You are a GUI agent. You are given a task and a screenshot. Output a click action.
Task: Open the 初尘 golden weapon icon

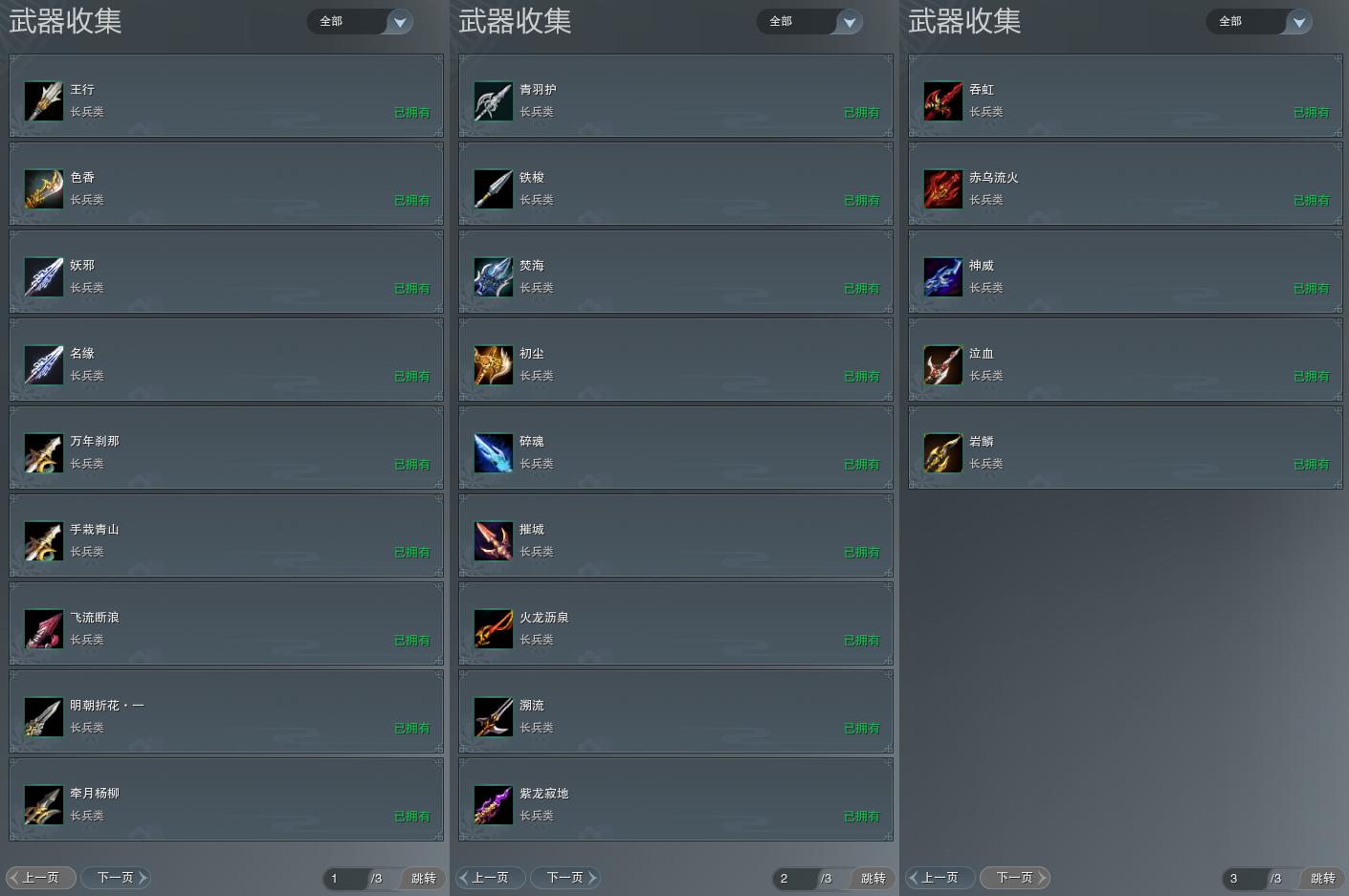pos(494,365)
